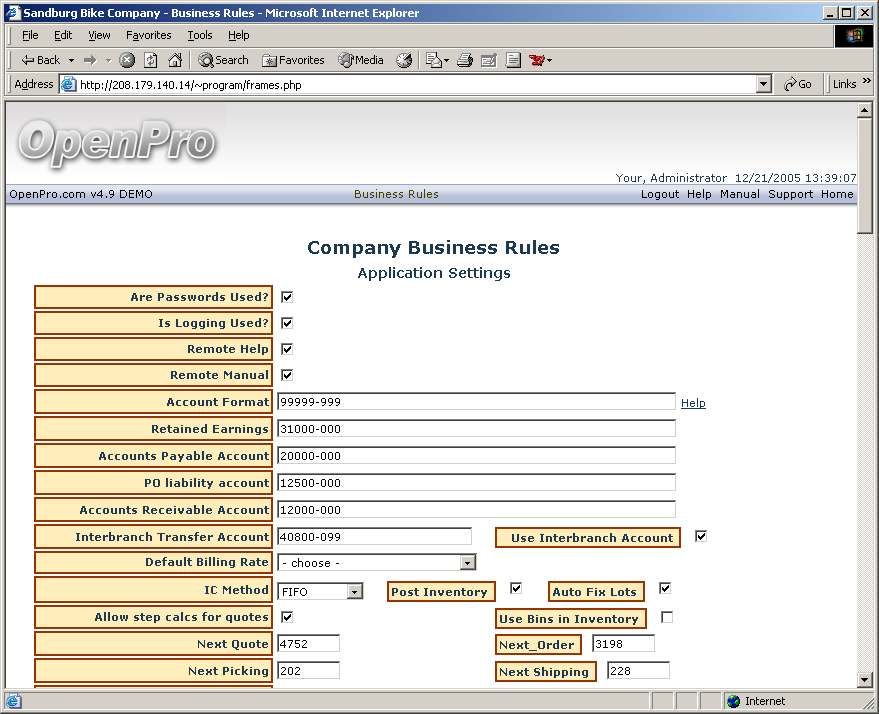Click the Go button next to address bar
Screen dimensions: 879x714
click(x=798, y=85)
